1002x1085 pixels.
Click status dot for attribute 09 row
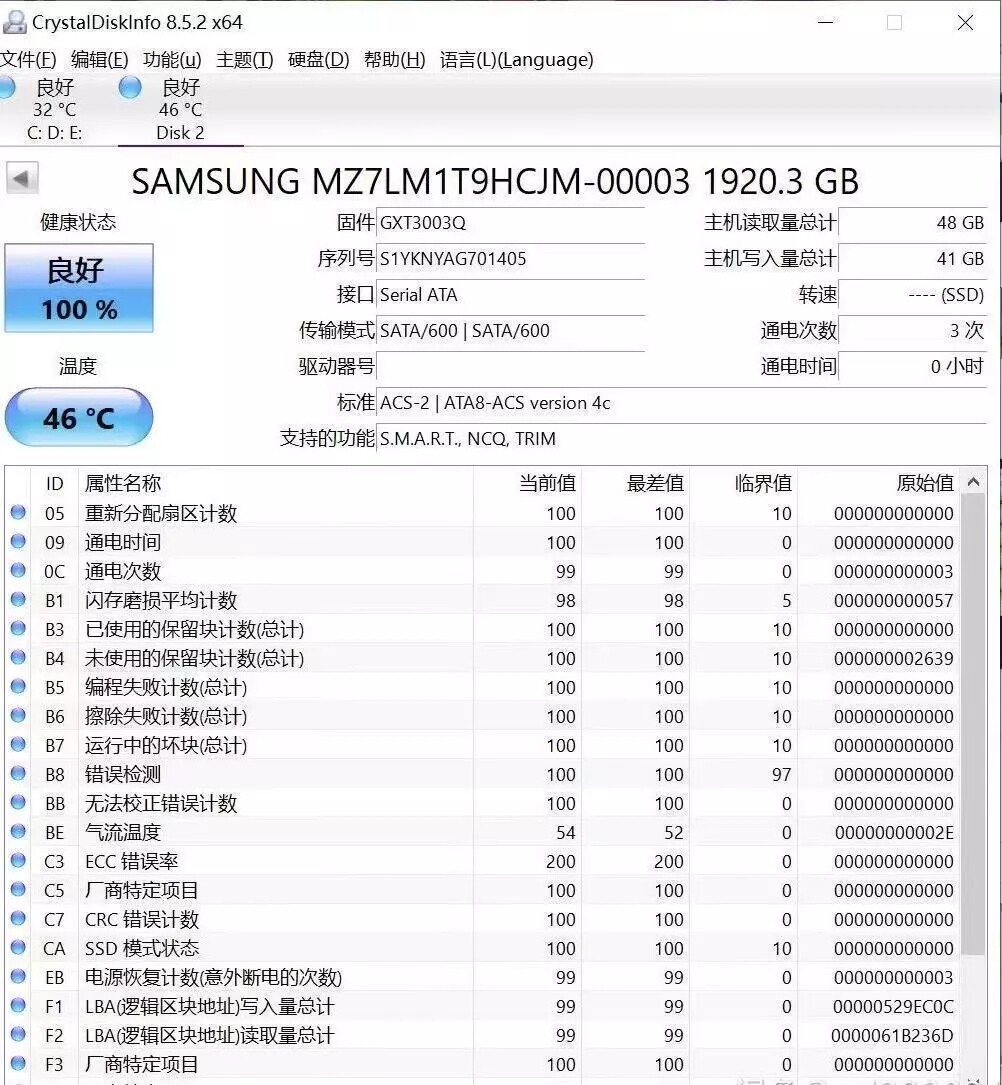pos(18,541)
